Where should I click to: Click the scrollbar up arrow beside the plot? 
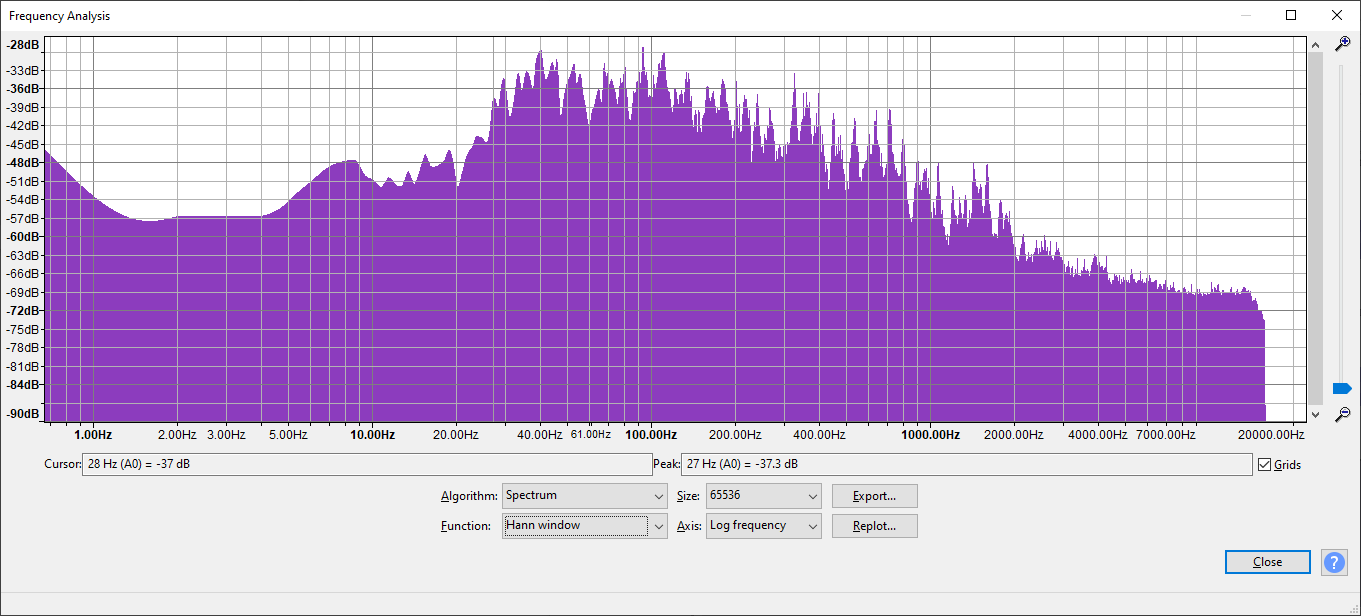point(1315,45)
